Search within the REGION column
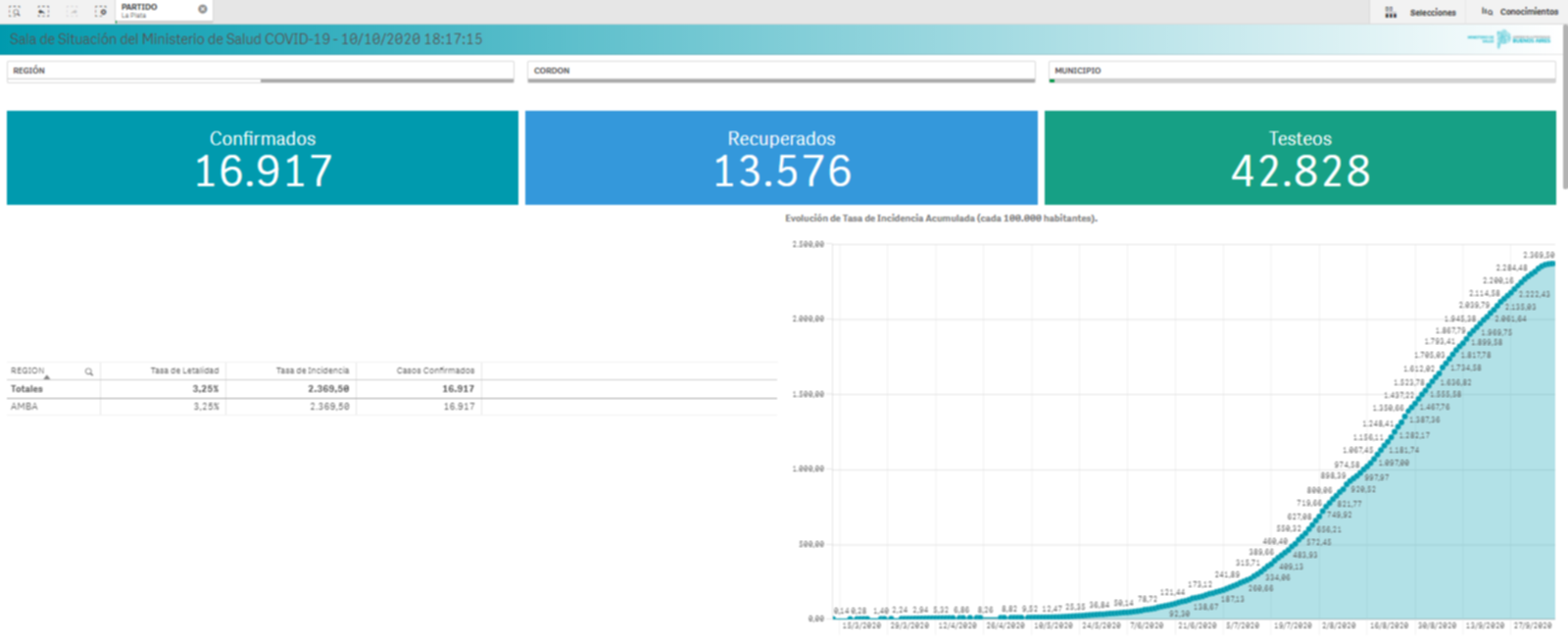This screenshot has width=1568, height=641. point(89,371)
